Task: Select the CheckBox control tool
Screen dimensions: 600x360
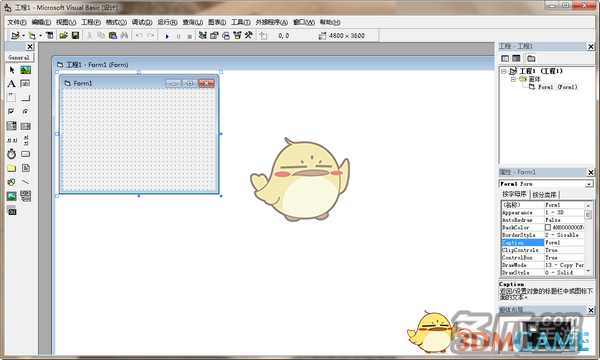Action: pos(11,111)
